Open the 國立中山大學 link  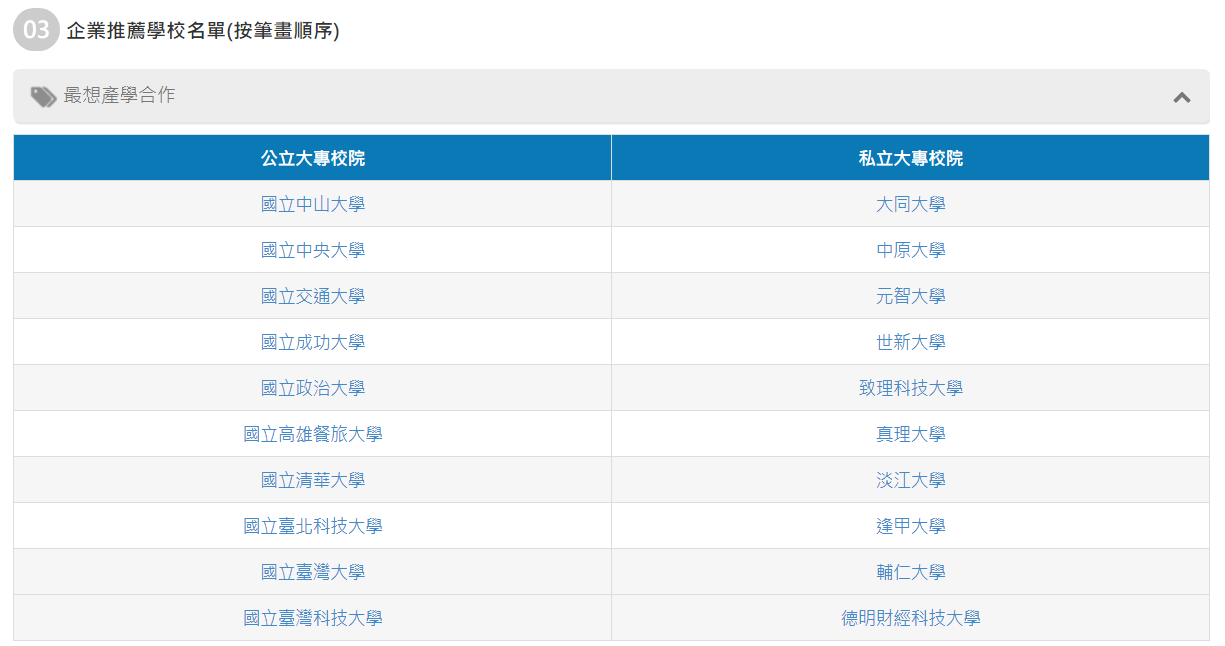(x=313, y=204)
